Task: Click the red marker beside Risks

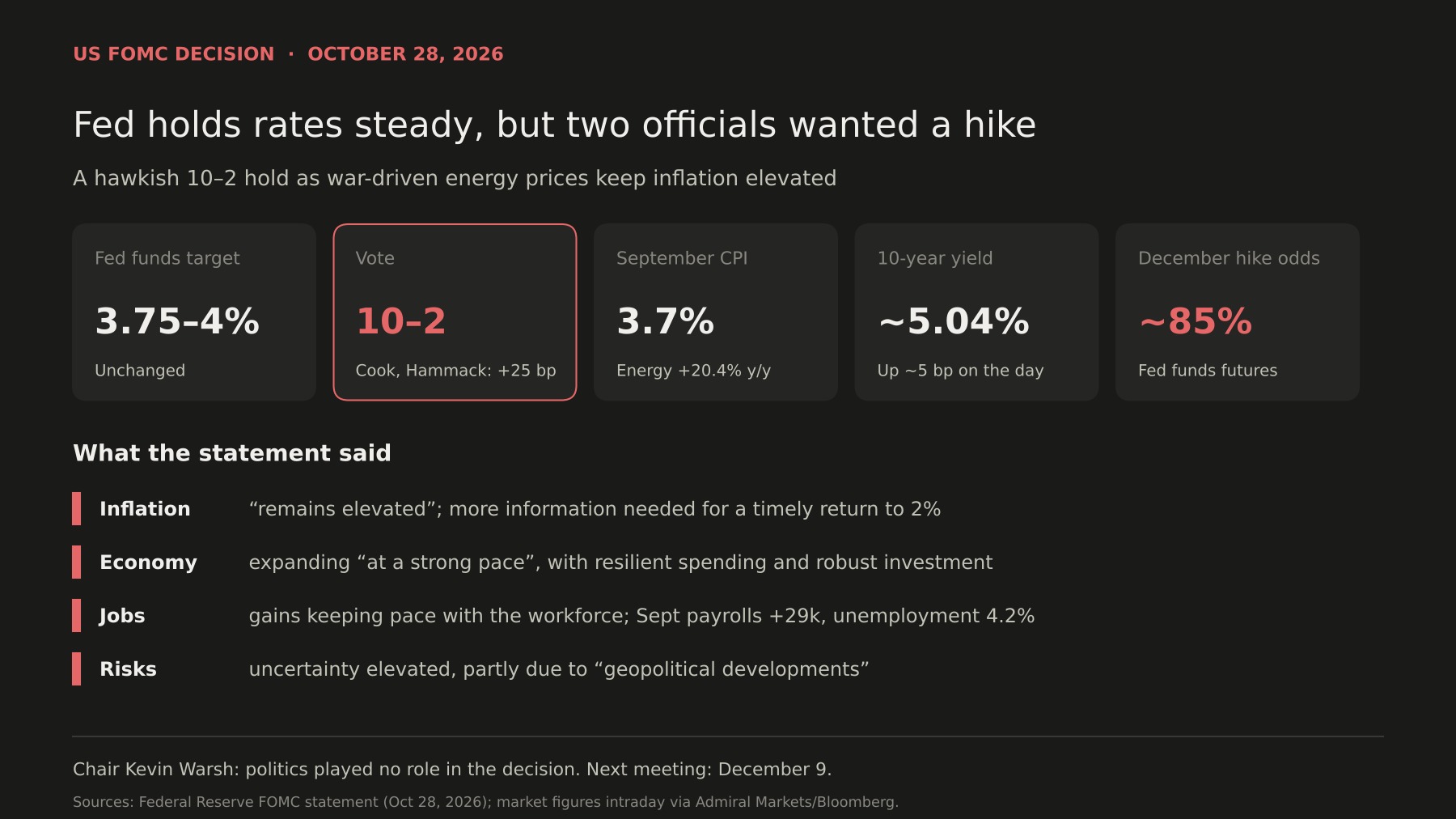Action: 77,669
